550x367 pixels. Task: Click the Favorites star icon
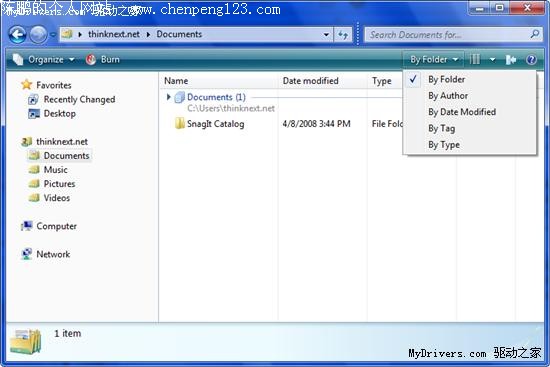pos(27,85)
